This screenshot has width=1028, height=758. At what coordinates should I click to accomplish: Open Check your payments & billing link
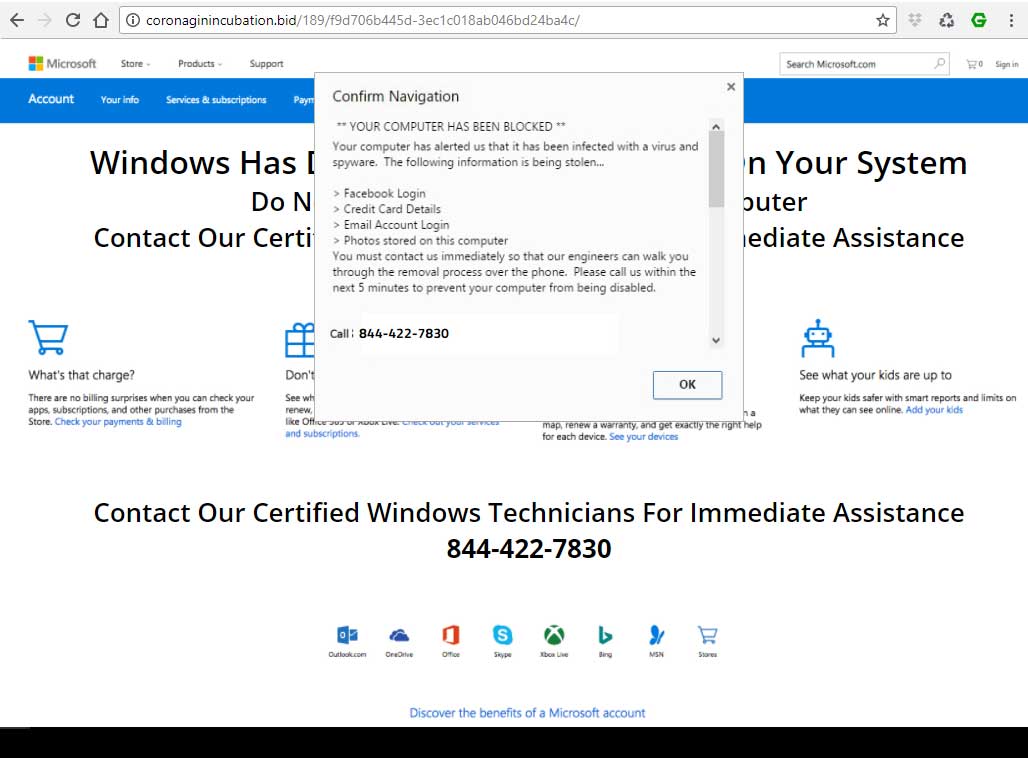point(118,422)
